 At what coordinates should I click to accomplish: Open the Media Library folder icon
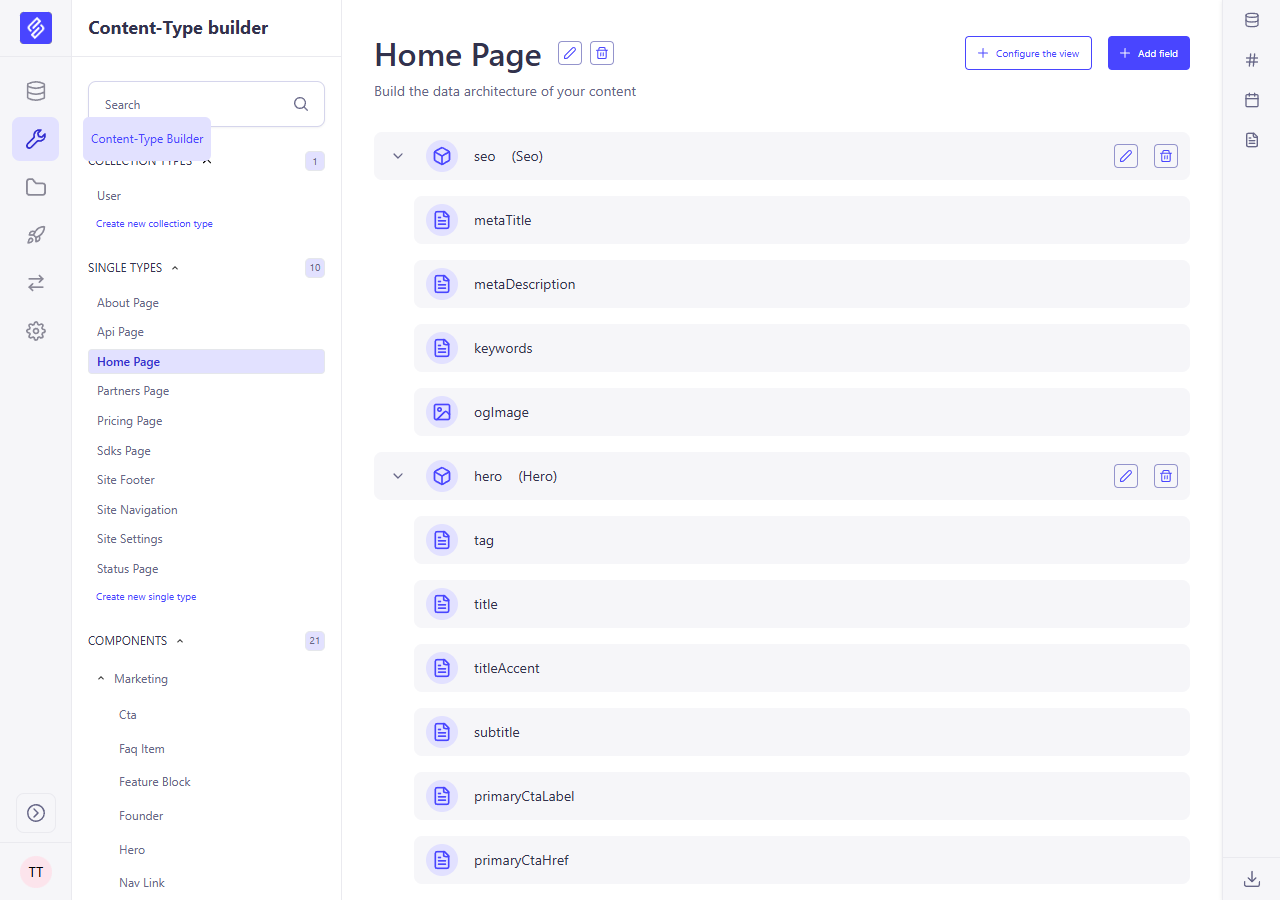36,187
